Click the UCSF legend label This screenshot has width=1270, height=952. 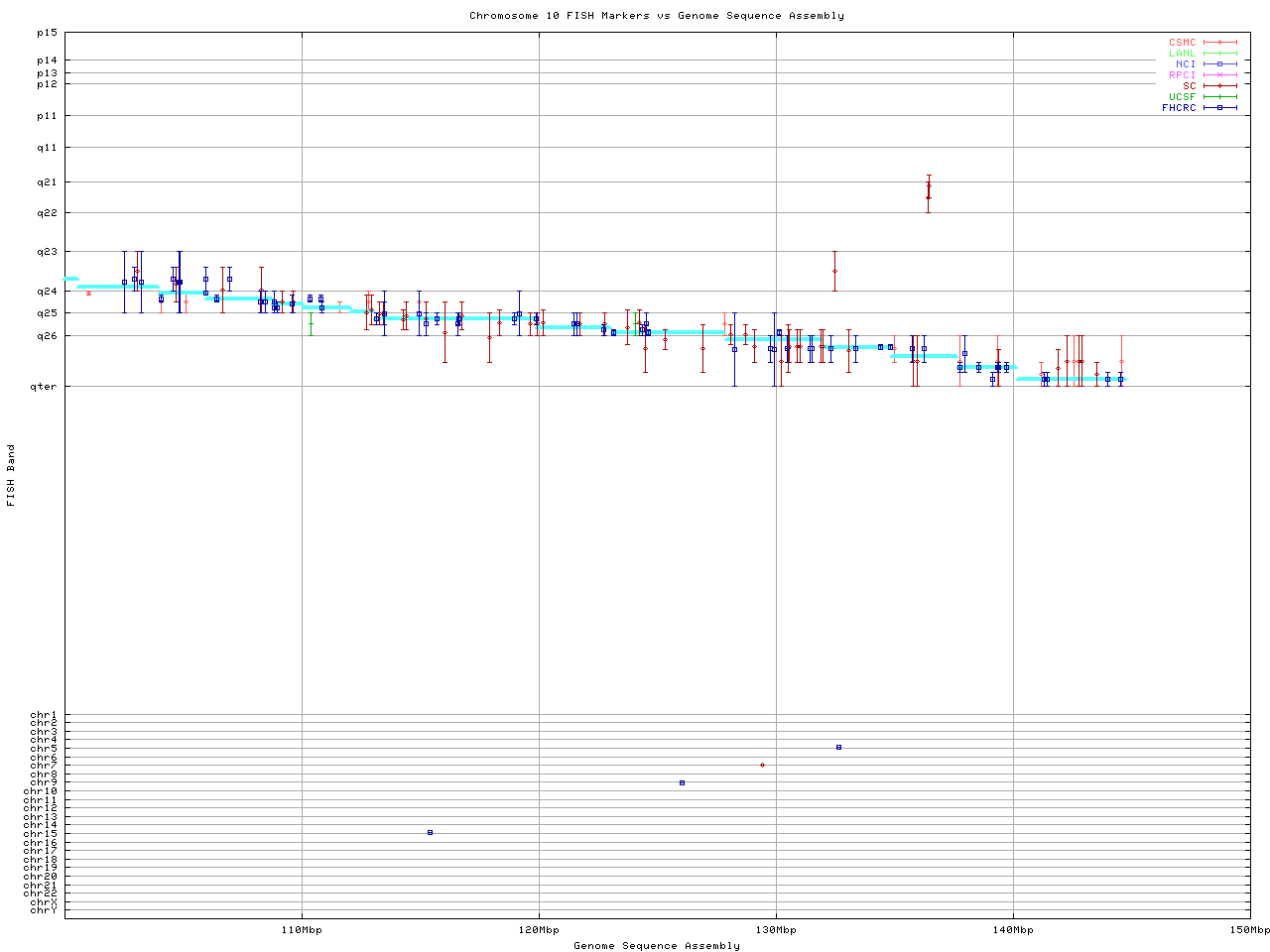click(1183, 96)
